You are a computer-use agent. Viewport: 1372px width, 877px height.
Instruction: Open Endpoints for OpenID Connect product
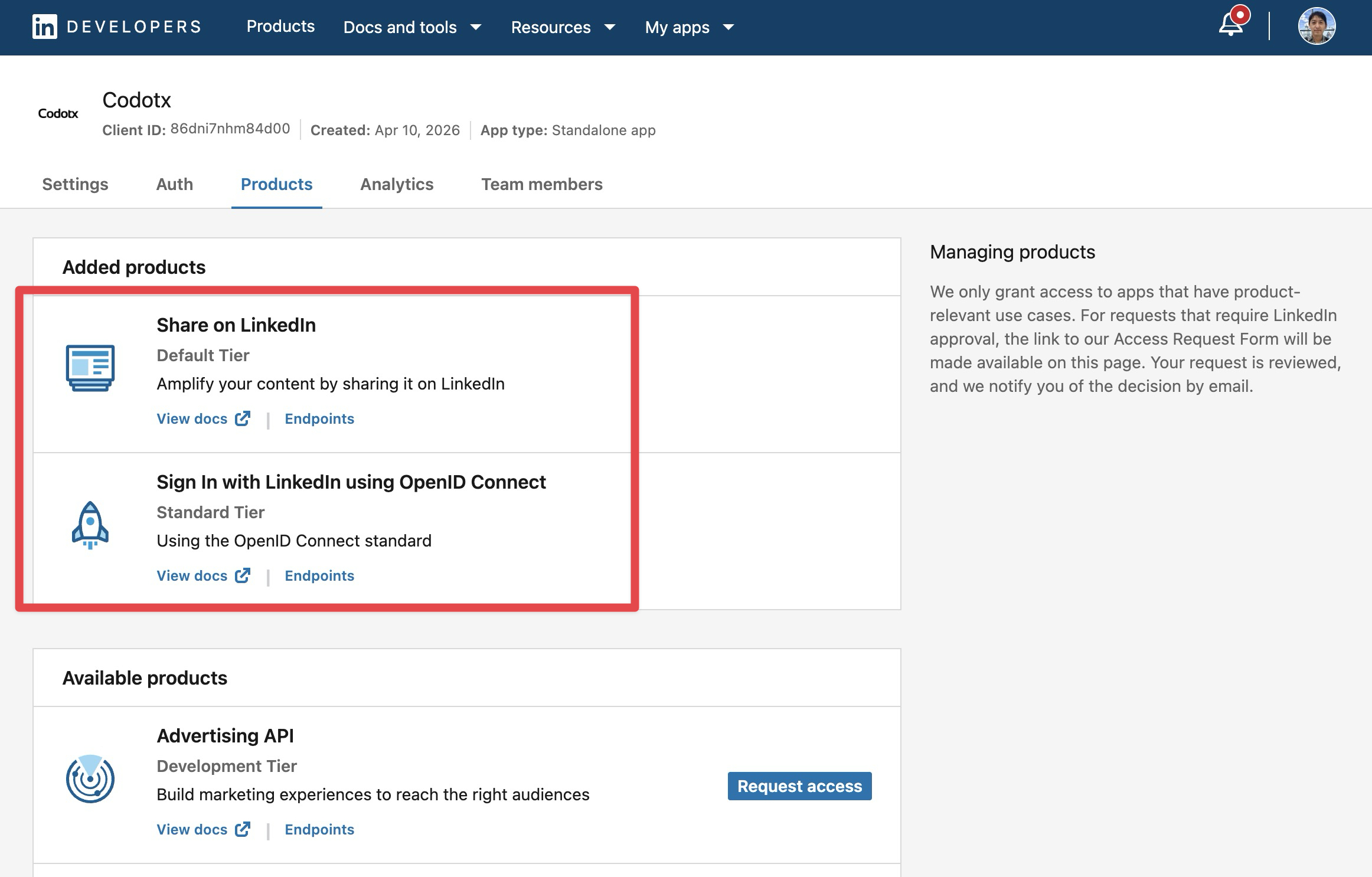tap(319, 575)
